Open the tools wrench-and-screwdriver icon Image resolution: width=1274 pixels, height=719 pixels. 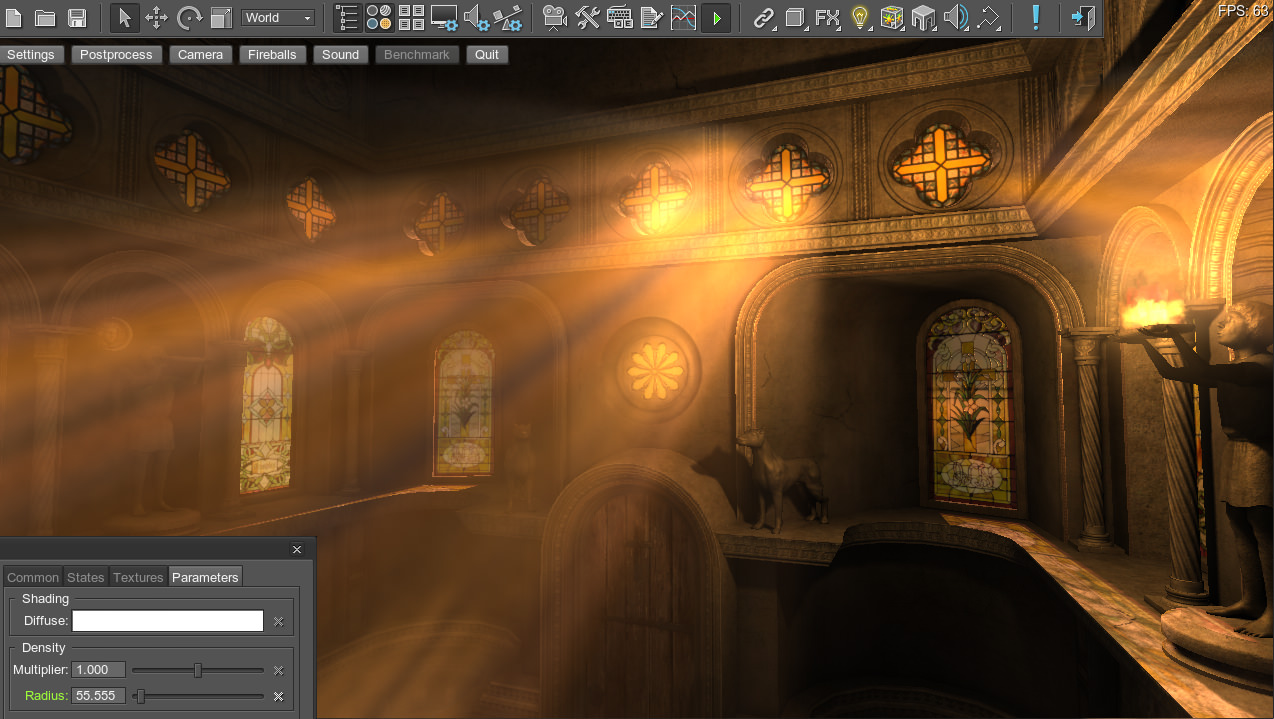(x=587, y=18)
